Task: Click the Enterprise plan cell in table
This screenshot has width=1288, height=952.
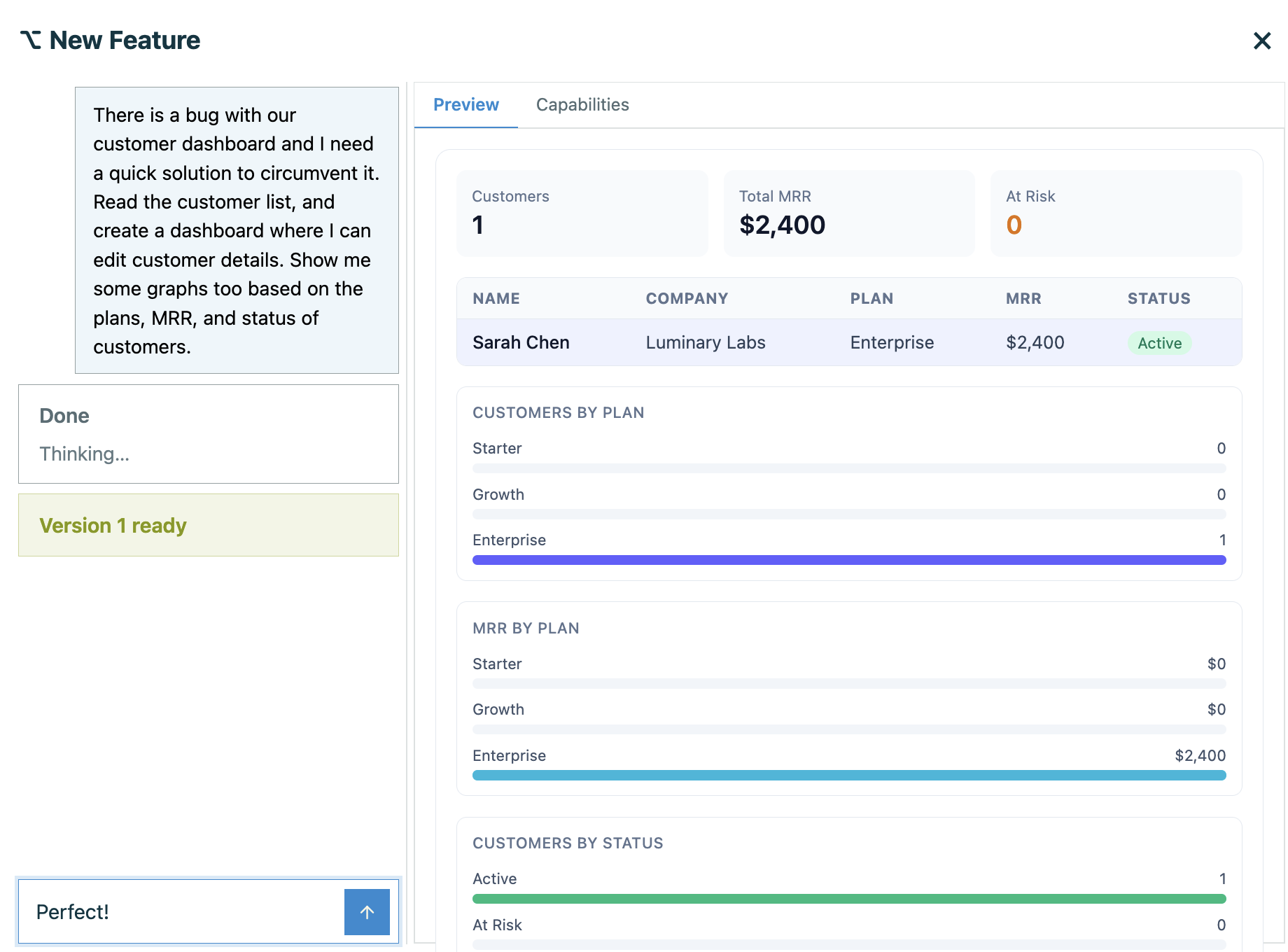Action: coord(892,342)
